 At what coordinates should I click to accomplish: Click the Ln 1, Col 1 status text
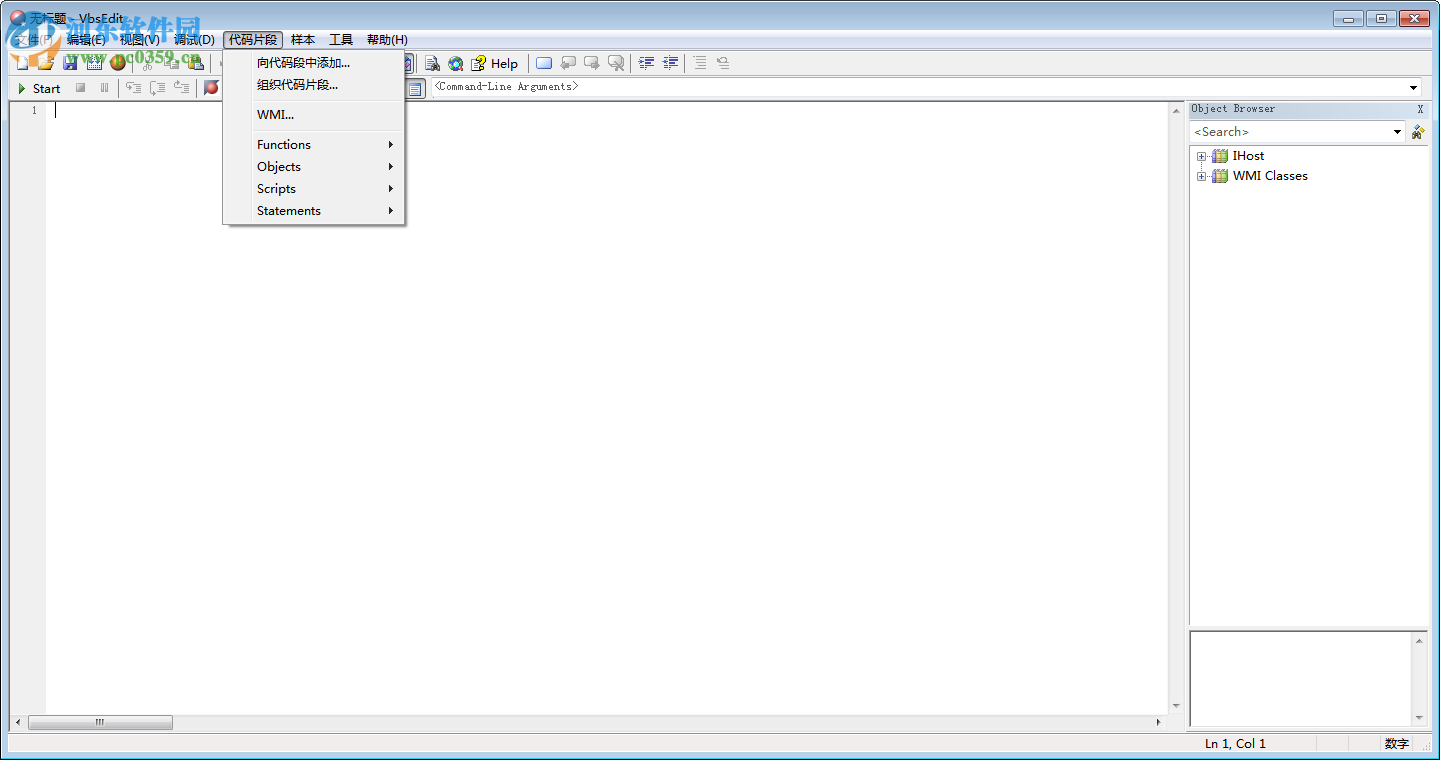[1236, 744]
